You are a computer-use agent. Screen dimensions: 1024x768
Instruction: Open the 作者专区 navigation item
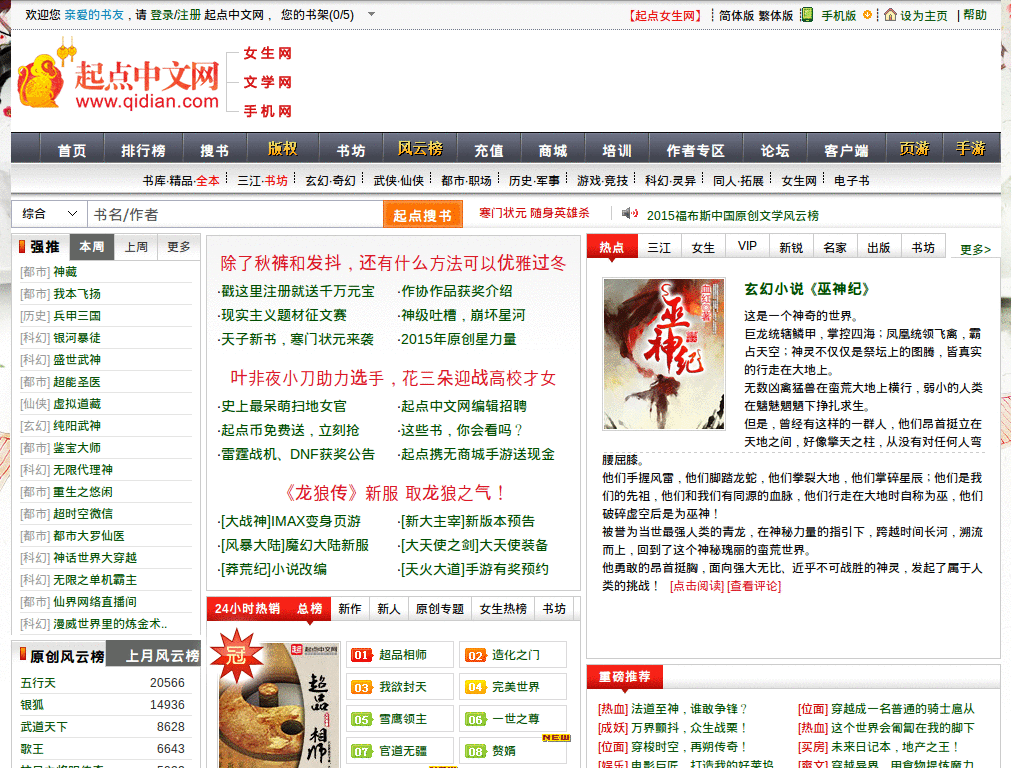tap(695, 150)
